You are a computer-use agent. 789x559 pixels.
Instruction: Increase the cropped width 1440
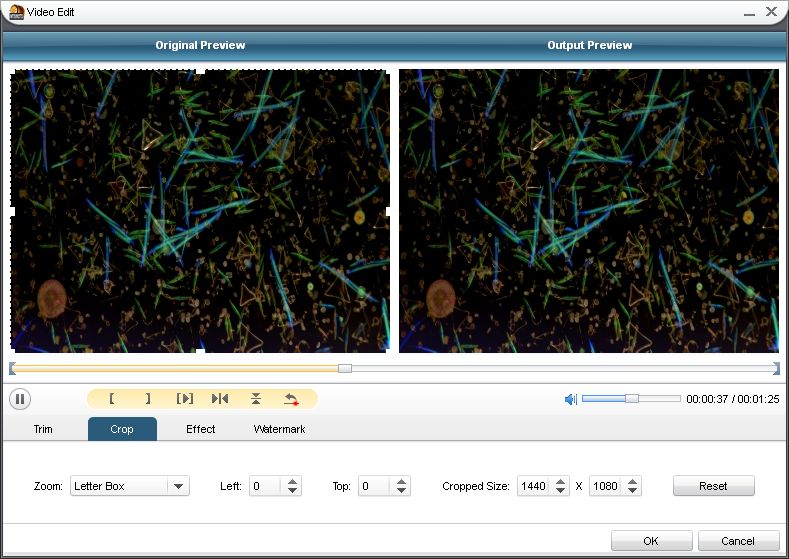click(x=561, y=482)
